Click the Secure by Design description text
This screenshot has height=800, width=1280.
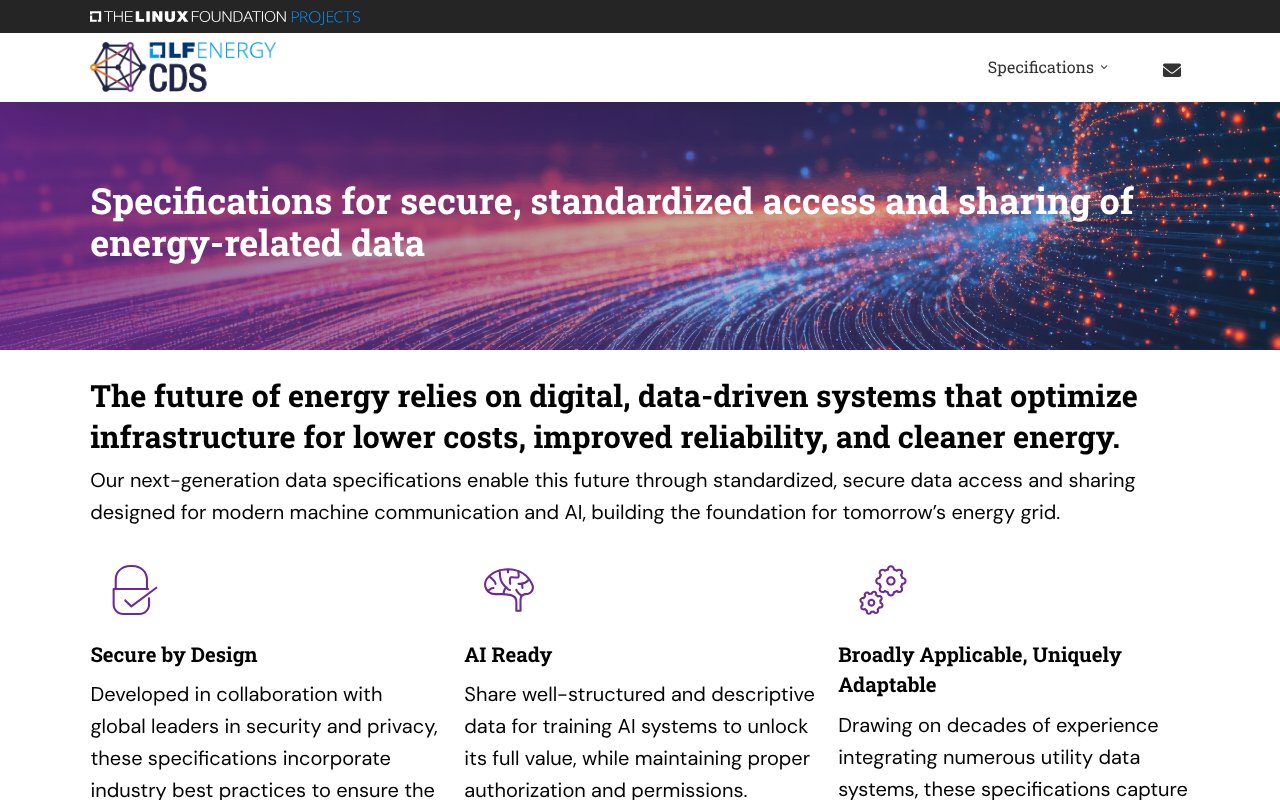point(264,742)
